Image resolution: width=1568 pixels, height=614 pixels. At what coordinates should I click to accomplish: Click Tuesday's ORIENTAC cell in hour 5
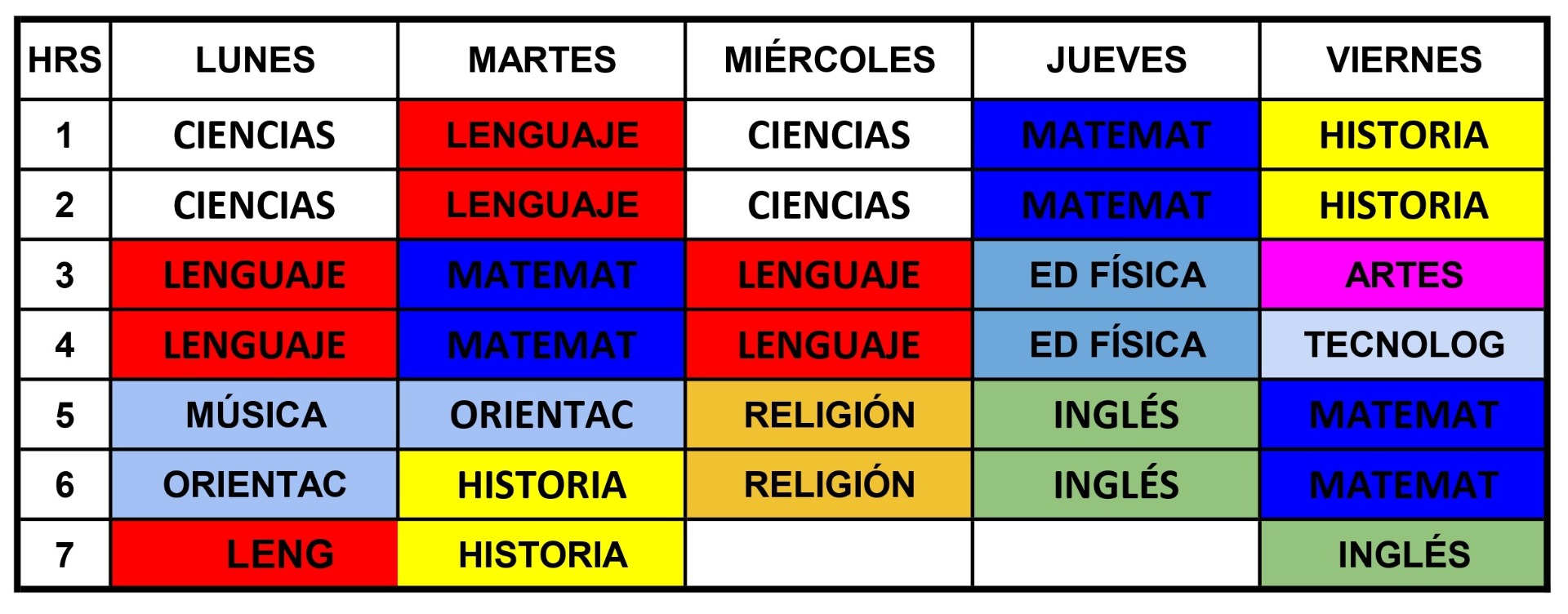coord(541,415)
